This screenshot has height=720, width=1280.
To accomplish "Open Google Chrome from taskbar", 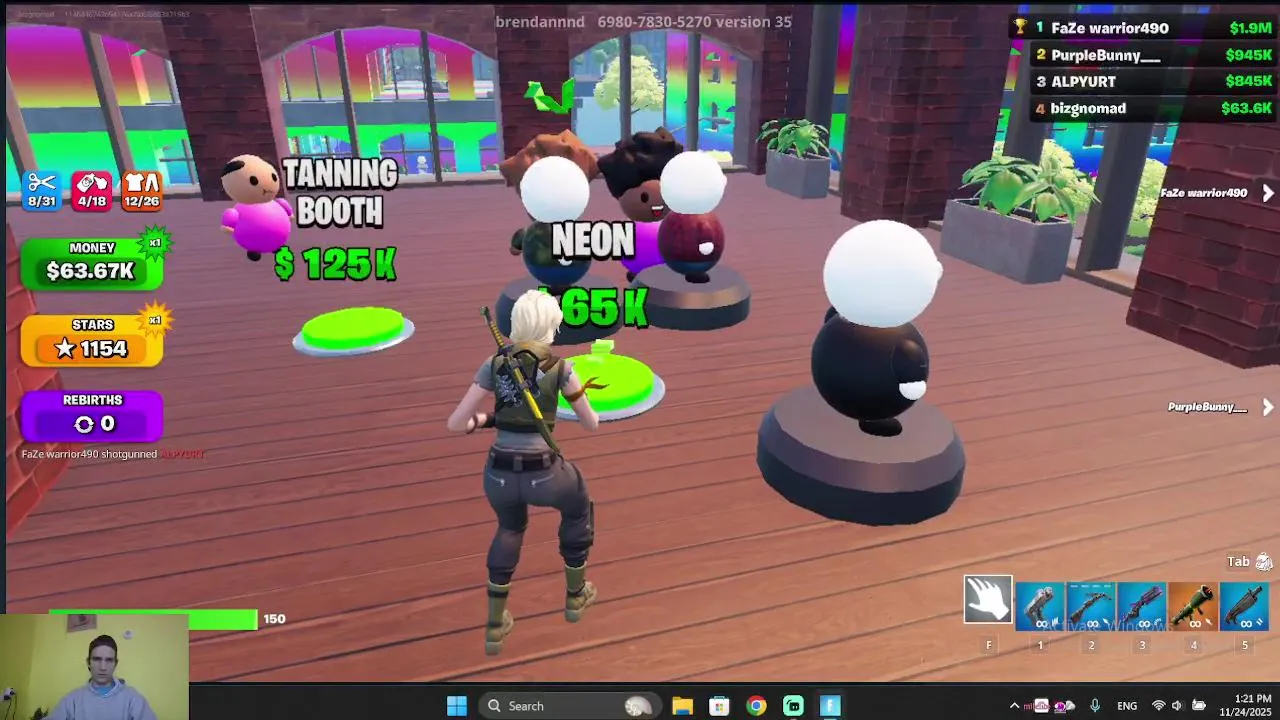I will coord(756,706).
